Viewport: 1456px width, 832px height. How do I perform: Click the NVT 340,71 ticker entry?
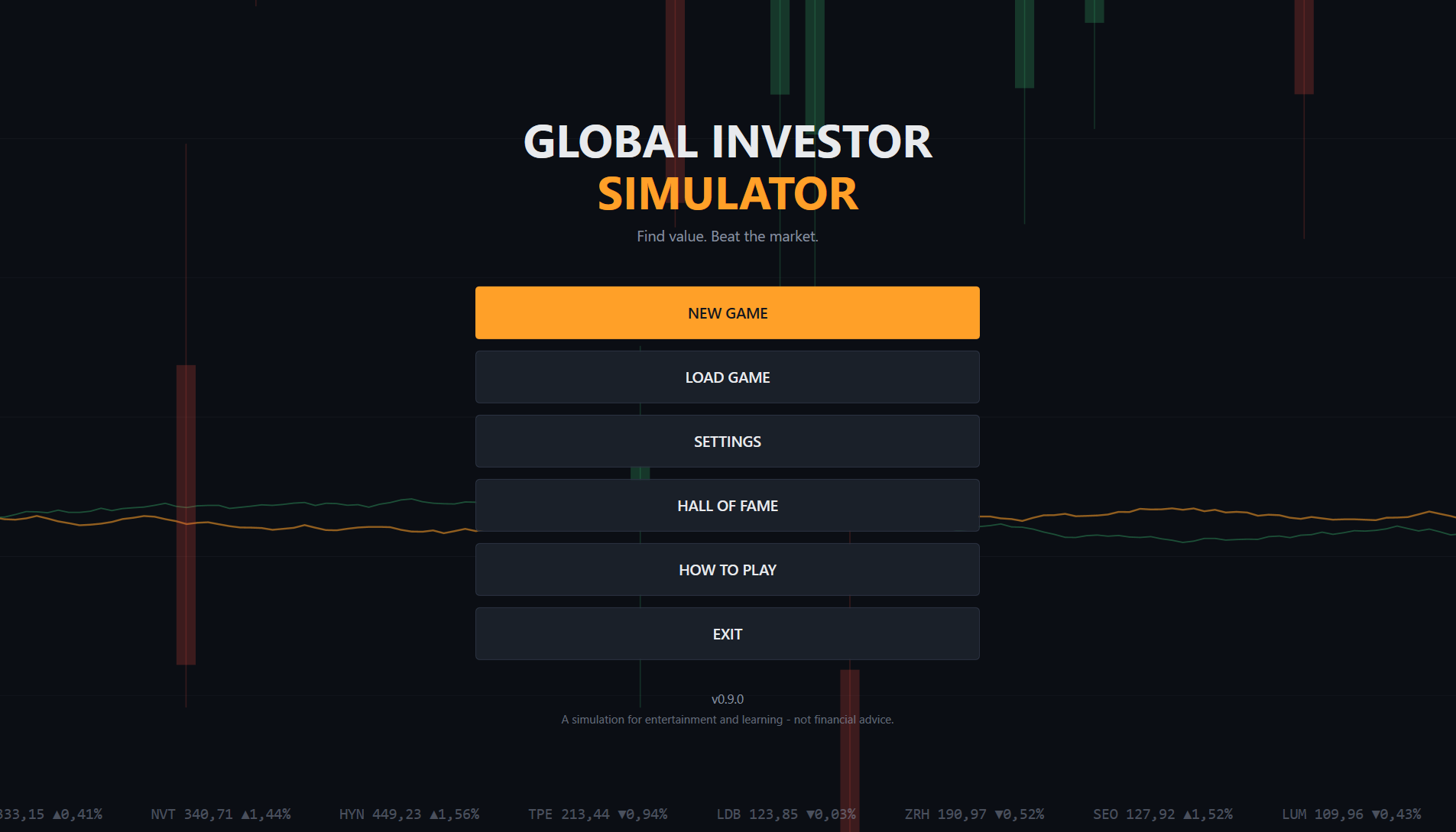pyautogui.click(x=221, y=814)
